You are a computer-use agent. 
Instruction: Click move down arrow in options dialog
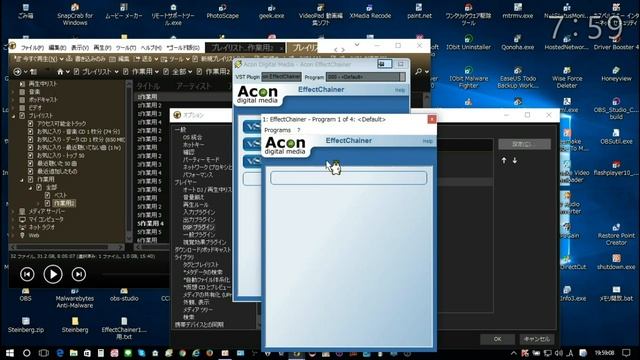(x=515, y=161)
